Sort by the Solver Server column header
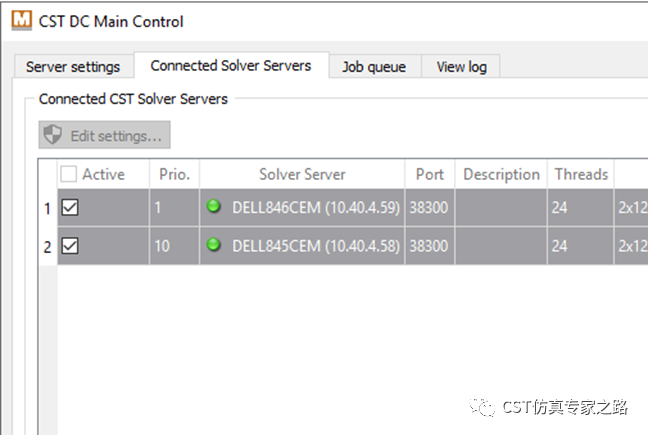 (x=302, y=174)
